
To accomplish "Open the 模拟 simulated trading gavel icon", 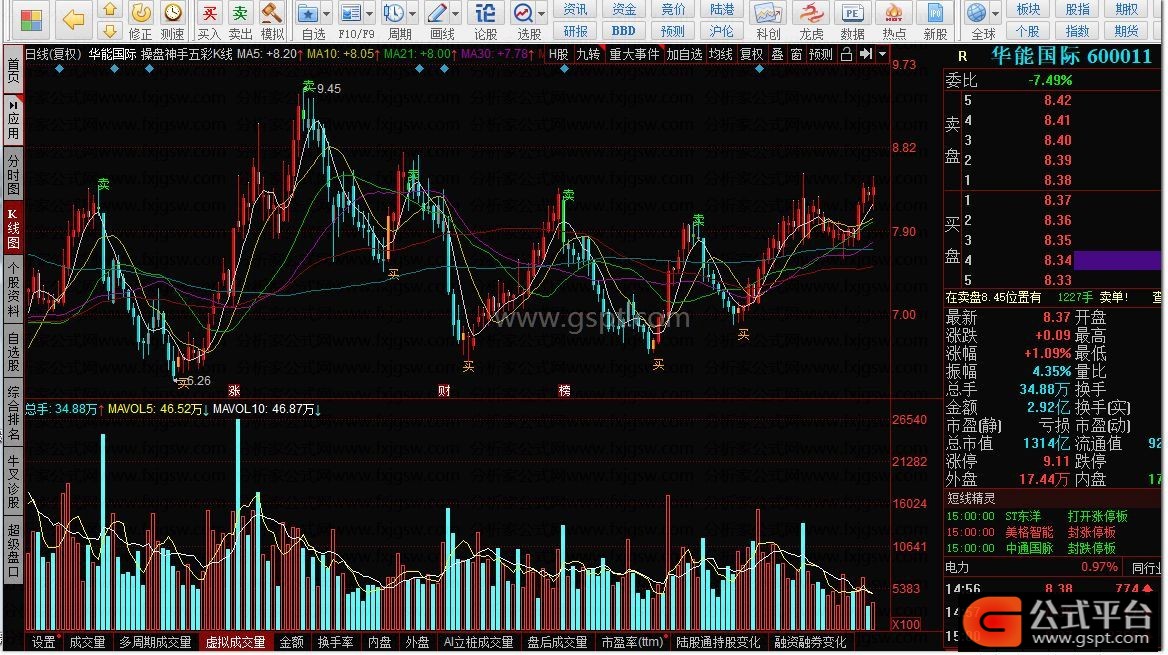I will (x=272, y=21).
